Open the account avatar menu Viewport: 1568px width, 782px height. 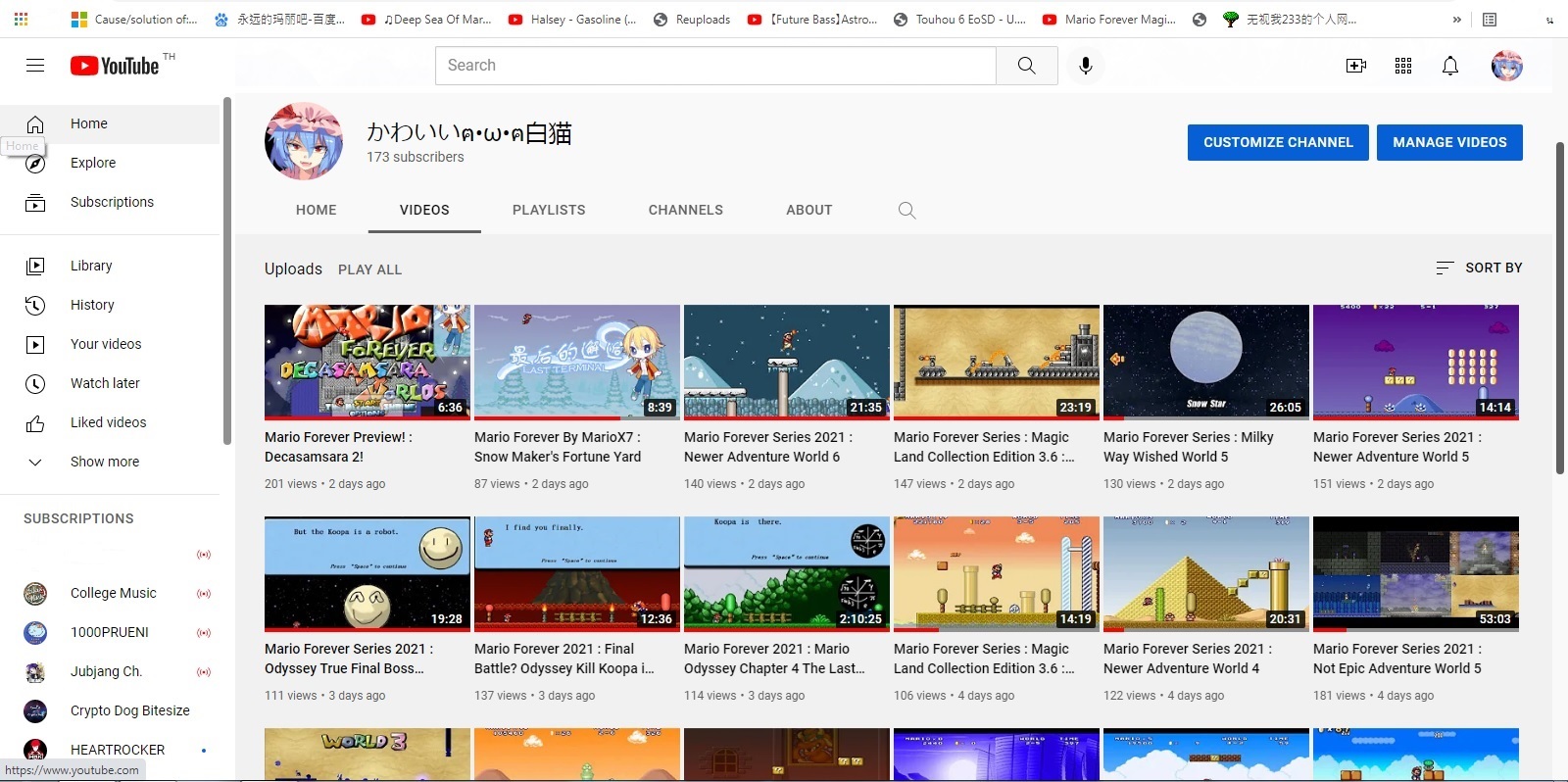(1506, 66)
